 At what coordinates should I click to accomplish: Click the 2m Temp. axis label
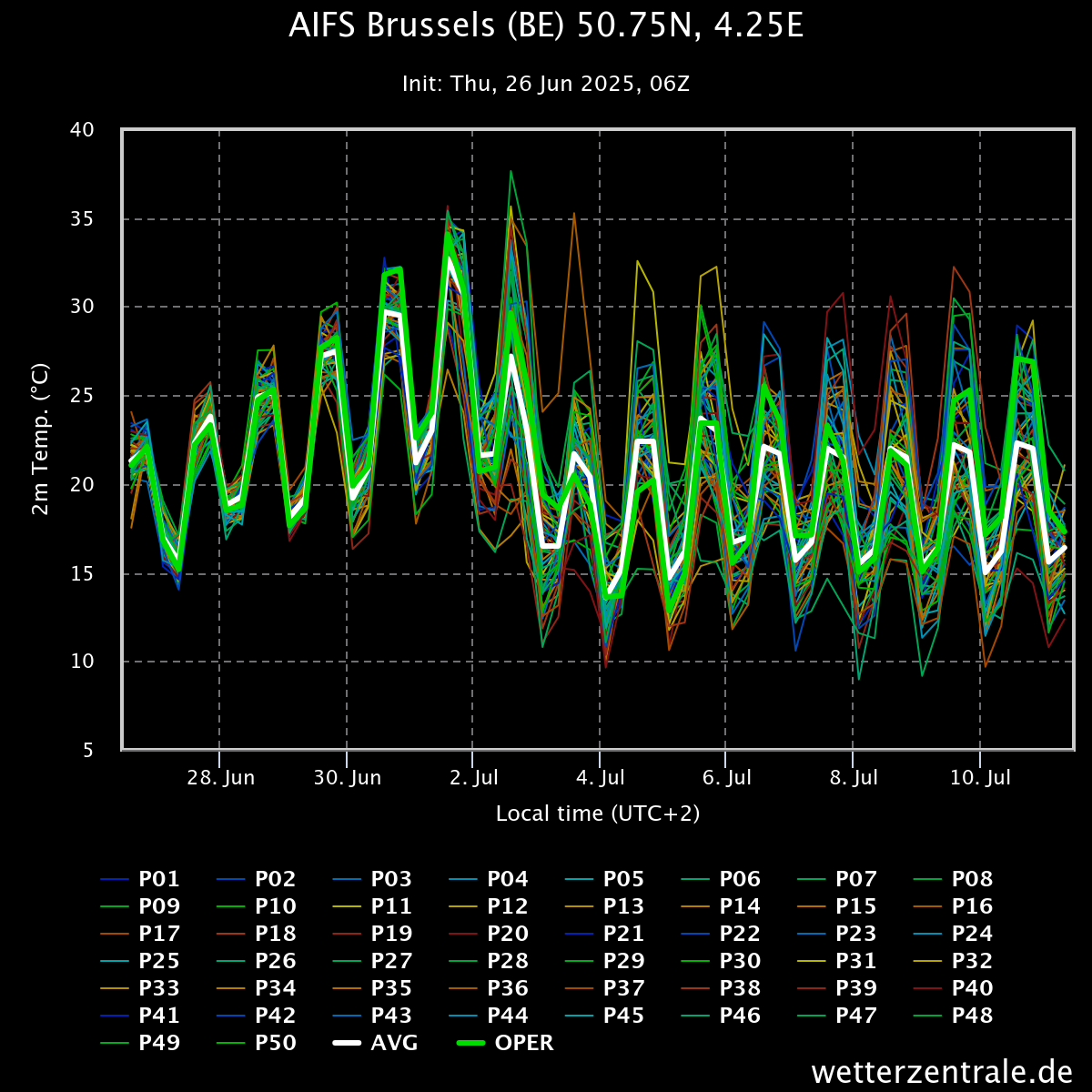(x=41, y=440)
